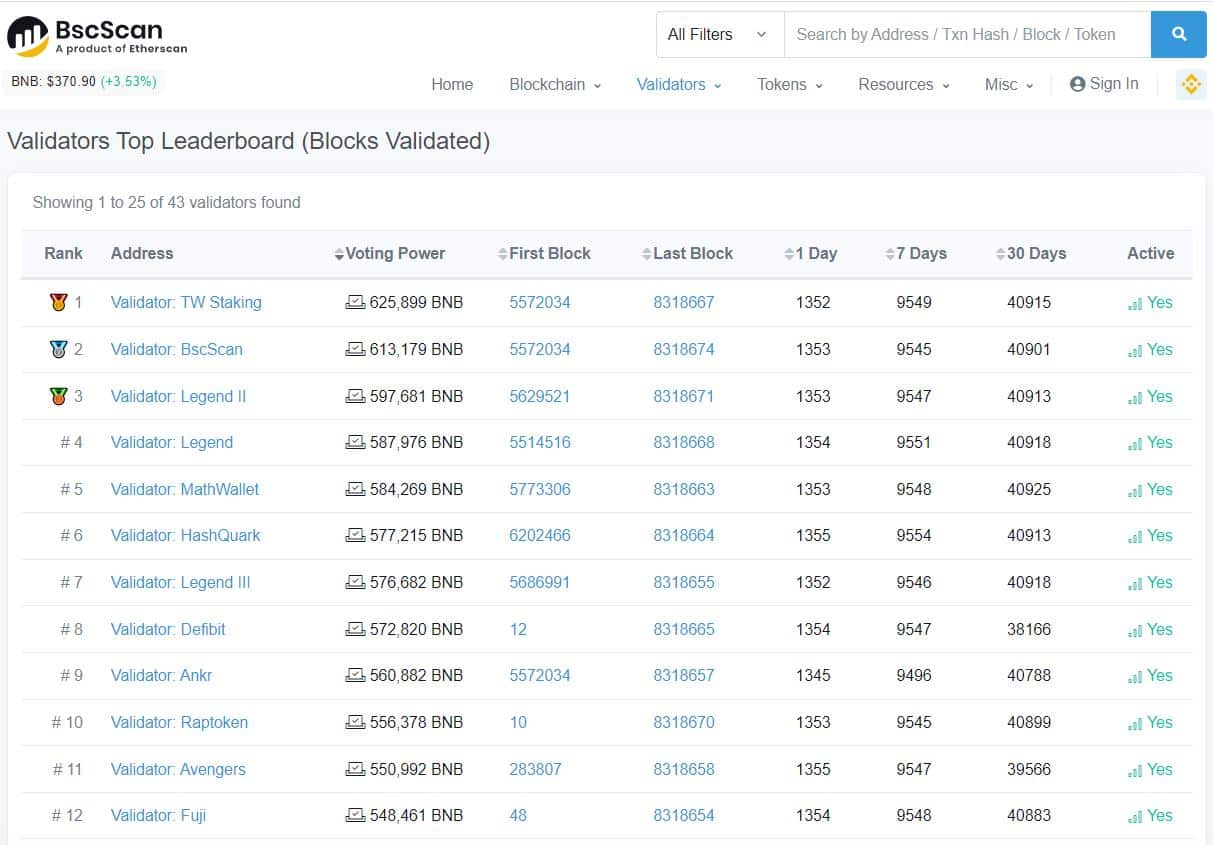
Task: Click the Binance chain icon beside Sign In
Action: pos(1190,85)
